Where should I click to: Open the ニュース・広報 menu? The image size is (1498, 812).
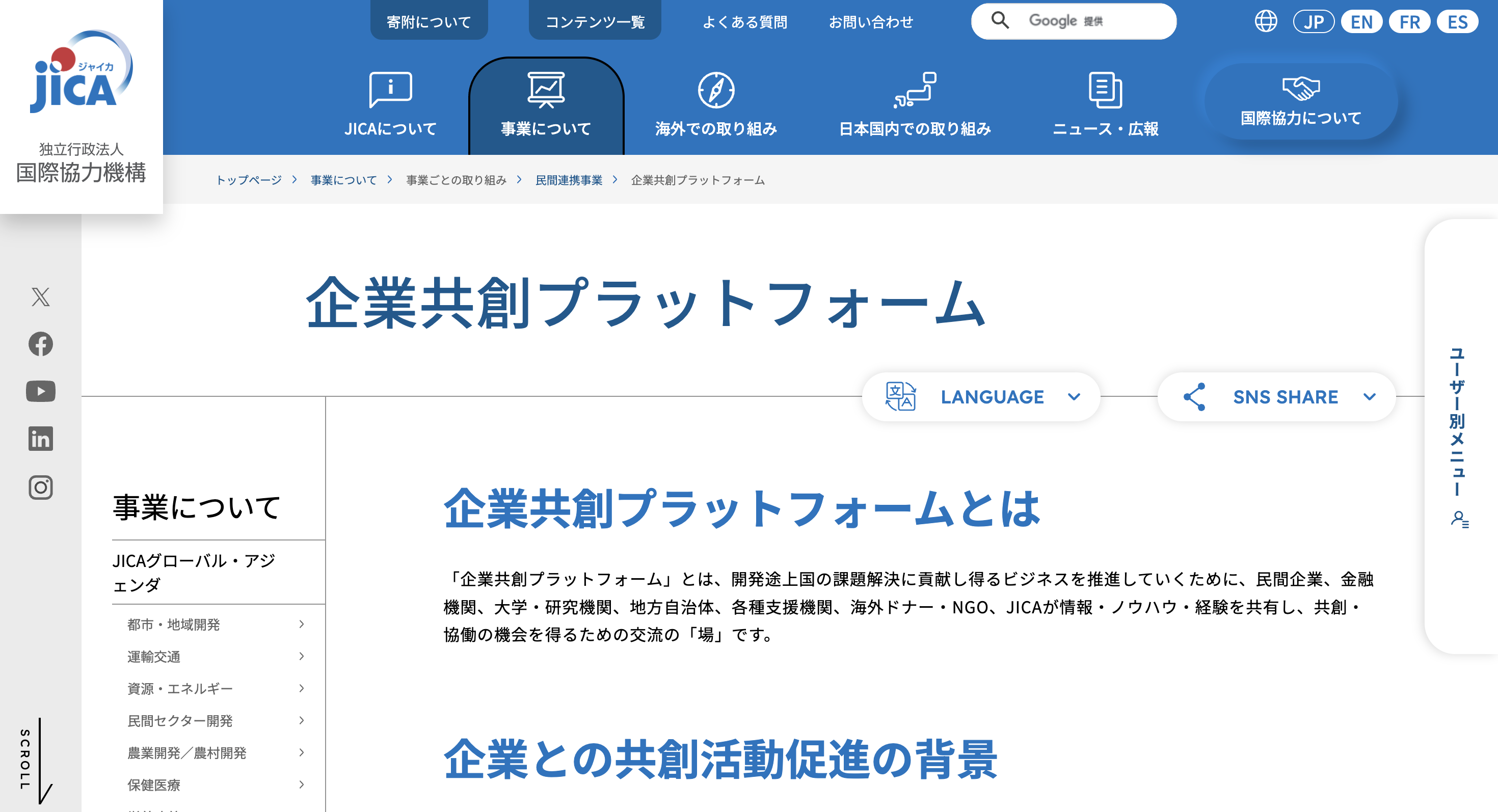click(x=1105, y=104)
